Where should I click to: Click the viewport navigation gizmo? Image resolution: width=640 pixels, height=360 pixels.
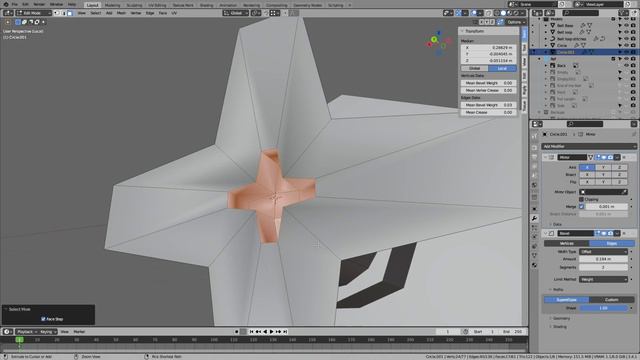coord(438,42)
